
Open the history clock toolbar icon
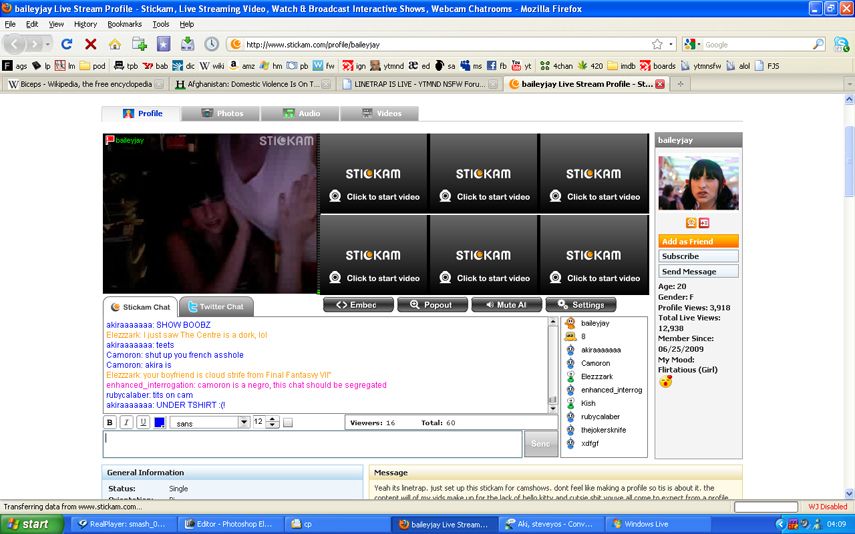212,44
